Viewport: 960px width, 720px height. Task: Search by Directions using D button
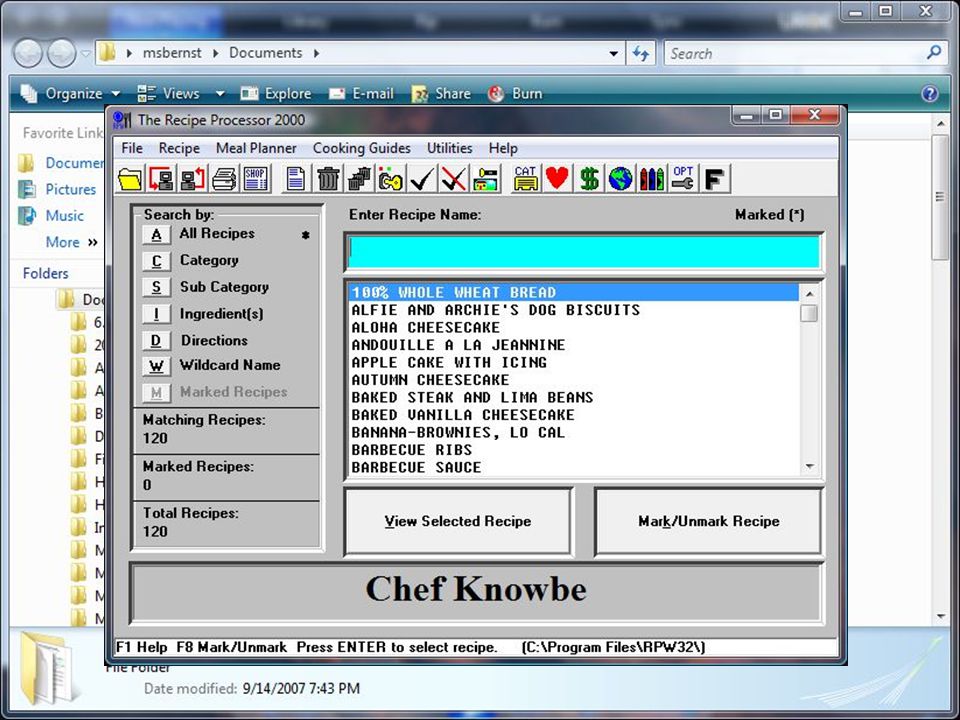[157, 340]
